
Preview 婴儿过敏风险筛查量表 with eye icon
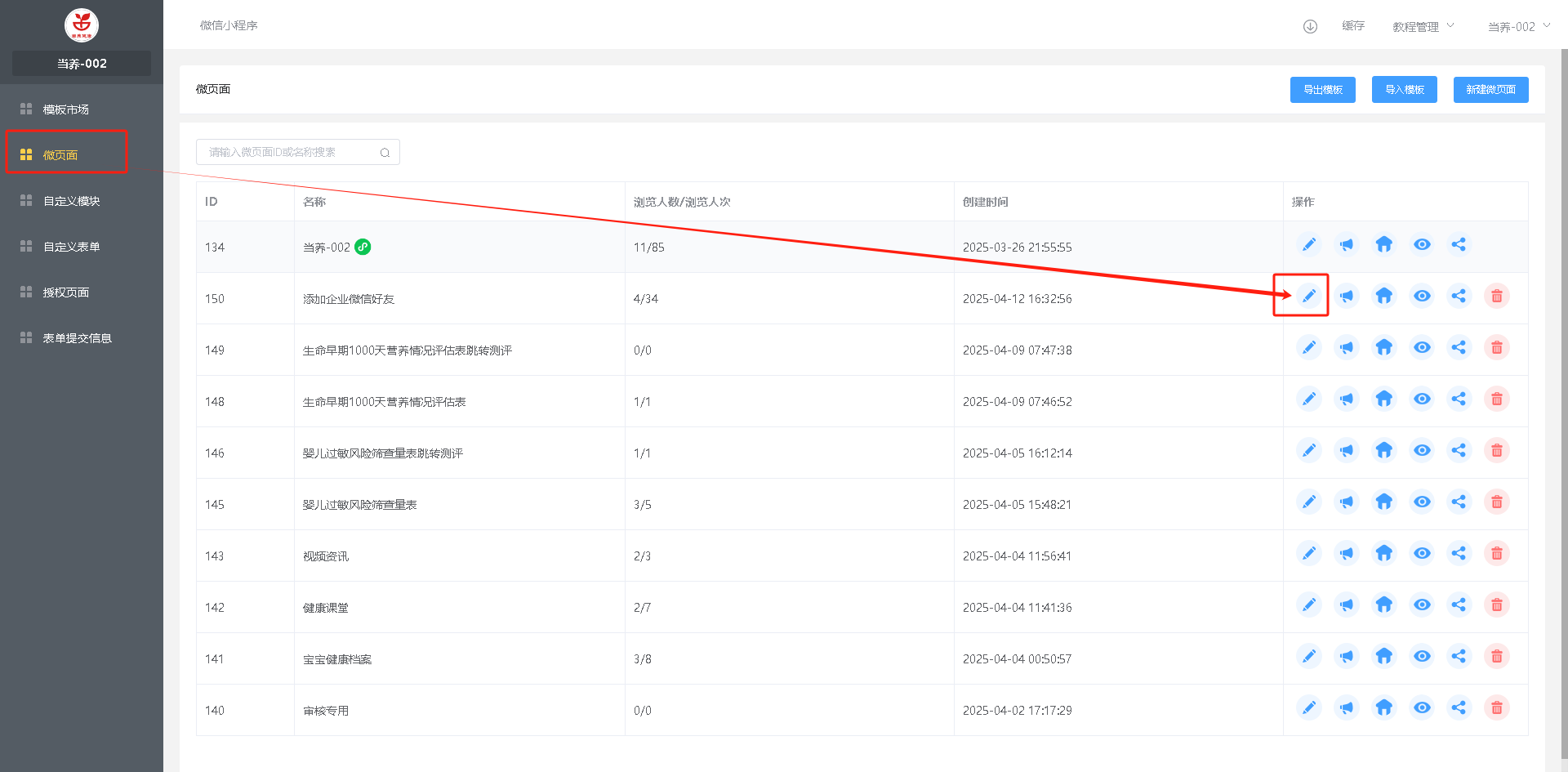(1422, 502)
